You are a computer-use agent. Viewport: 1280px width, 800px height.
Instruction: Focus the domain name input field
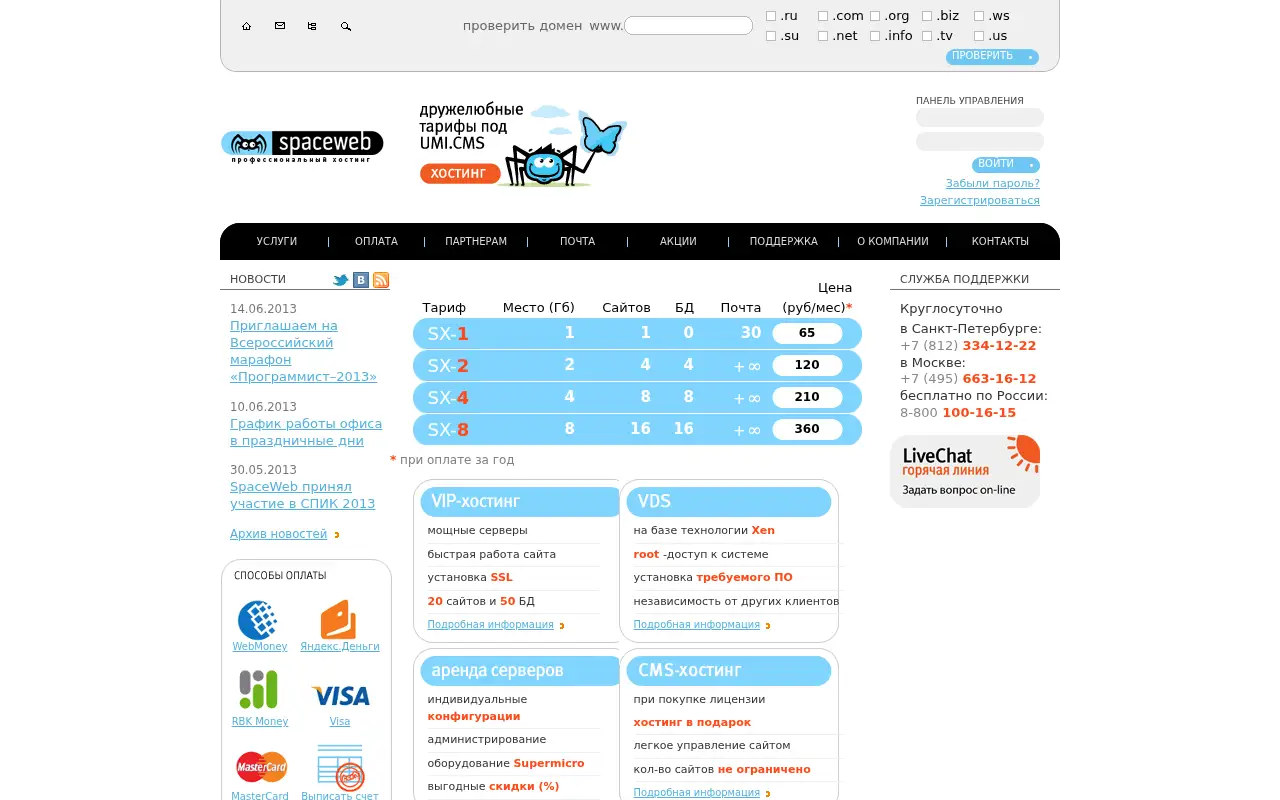point(688,26)
